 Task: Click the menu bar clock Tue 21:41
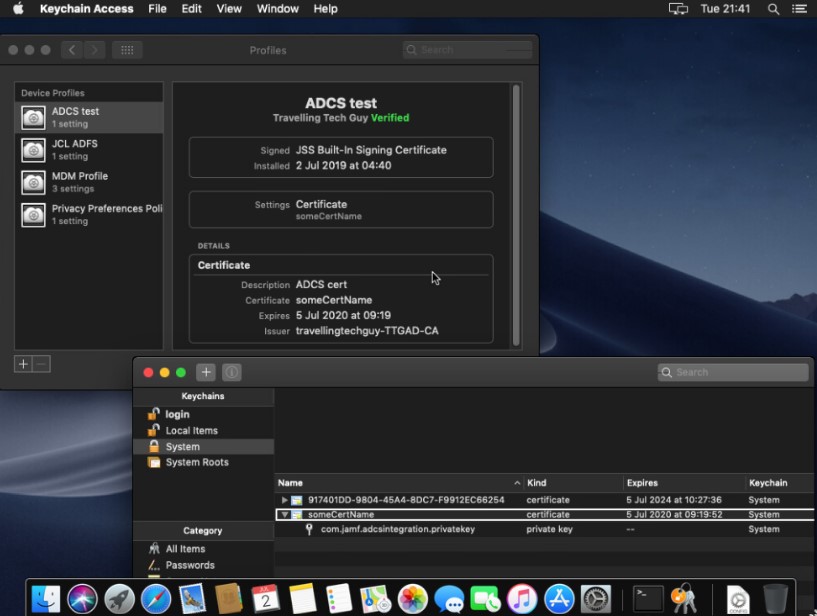725,9
